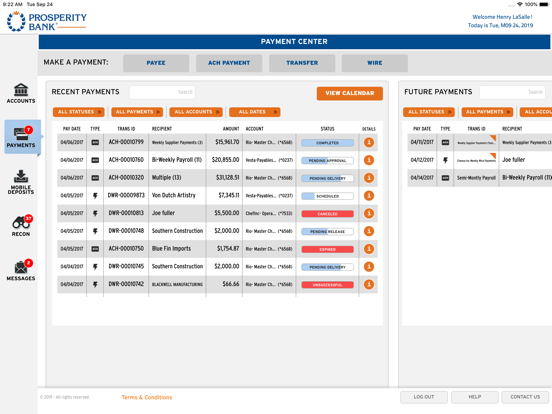552x414 pixels.
Task: Select the Multiple (13) recipient cell
Action: (x=167, y=177)
